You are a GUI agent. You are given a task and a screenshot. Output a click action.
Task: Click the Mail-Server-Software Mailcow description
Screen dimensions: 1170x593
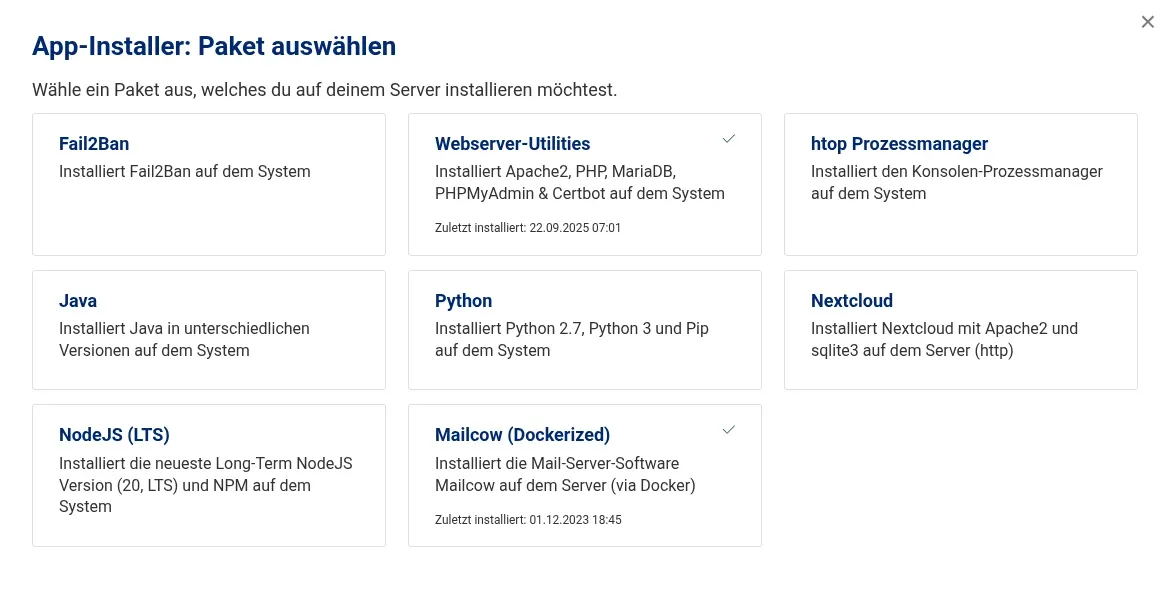(565, 474)
